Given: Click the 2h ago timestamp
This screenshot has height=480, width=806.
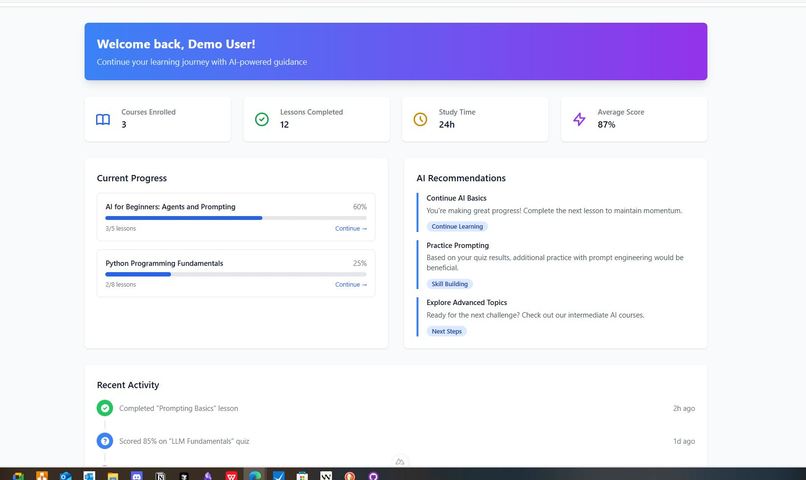Looking at the screenshot, I should click(x=684, y=408).
